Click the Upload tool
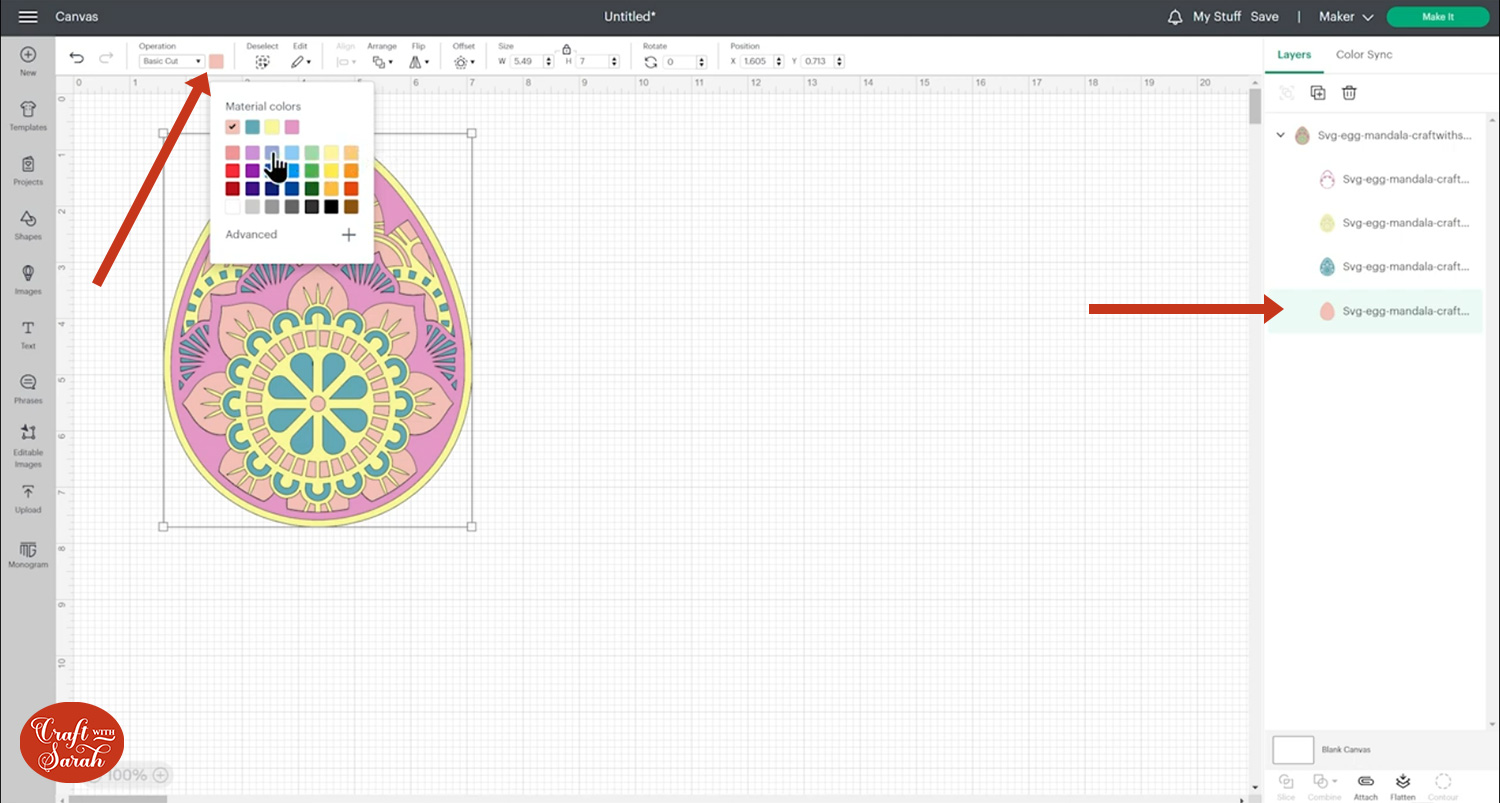 pyautogui.click(x=28, y=498)
